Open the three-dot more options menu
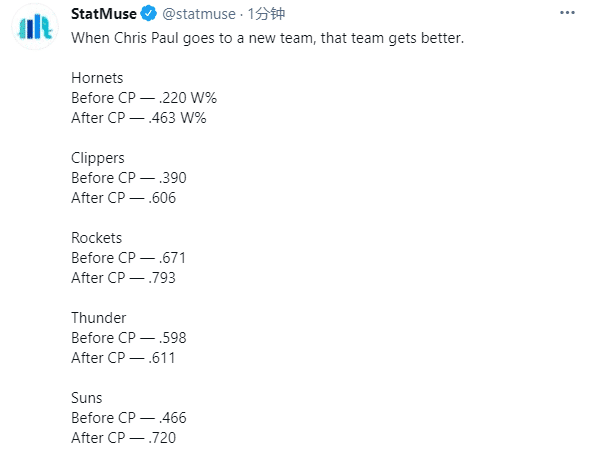This screenshot has height=457, width=591. (x=567, y=13)
